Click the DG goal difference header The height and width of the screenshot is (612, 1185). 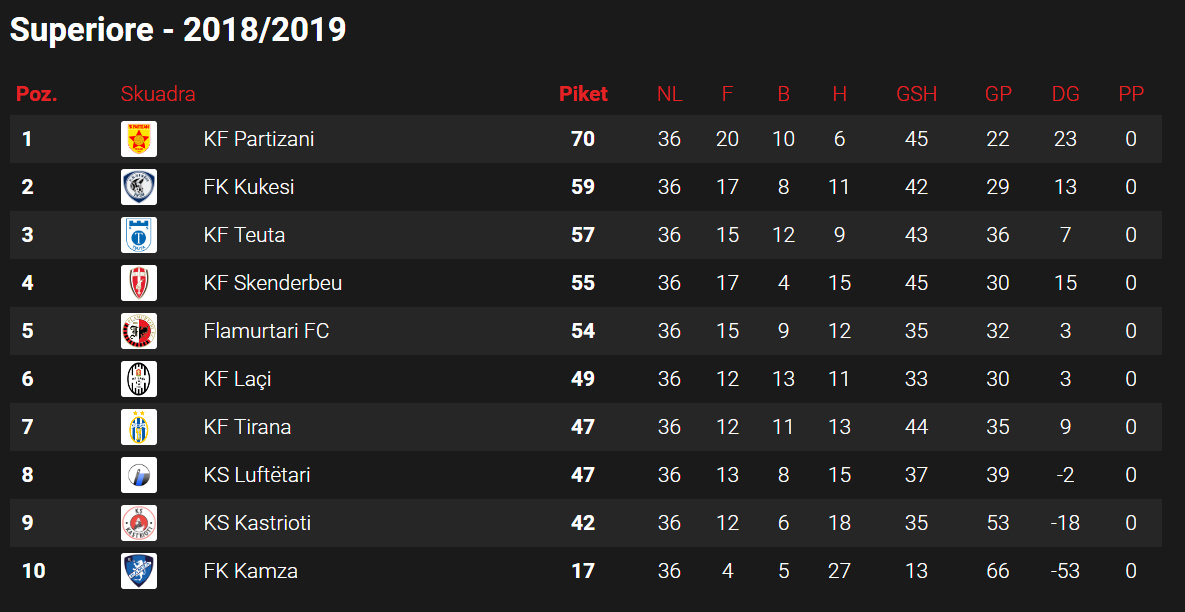point(1066,94)
